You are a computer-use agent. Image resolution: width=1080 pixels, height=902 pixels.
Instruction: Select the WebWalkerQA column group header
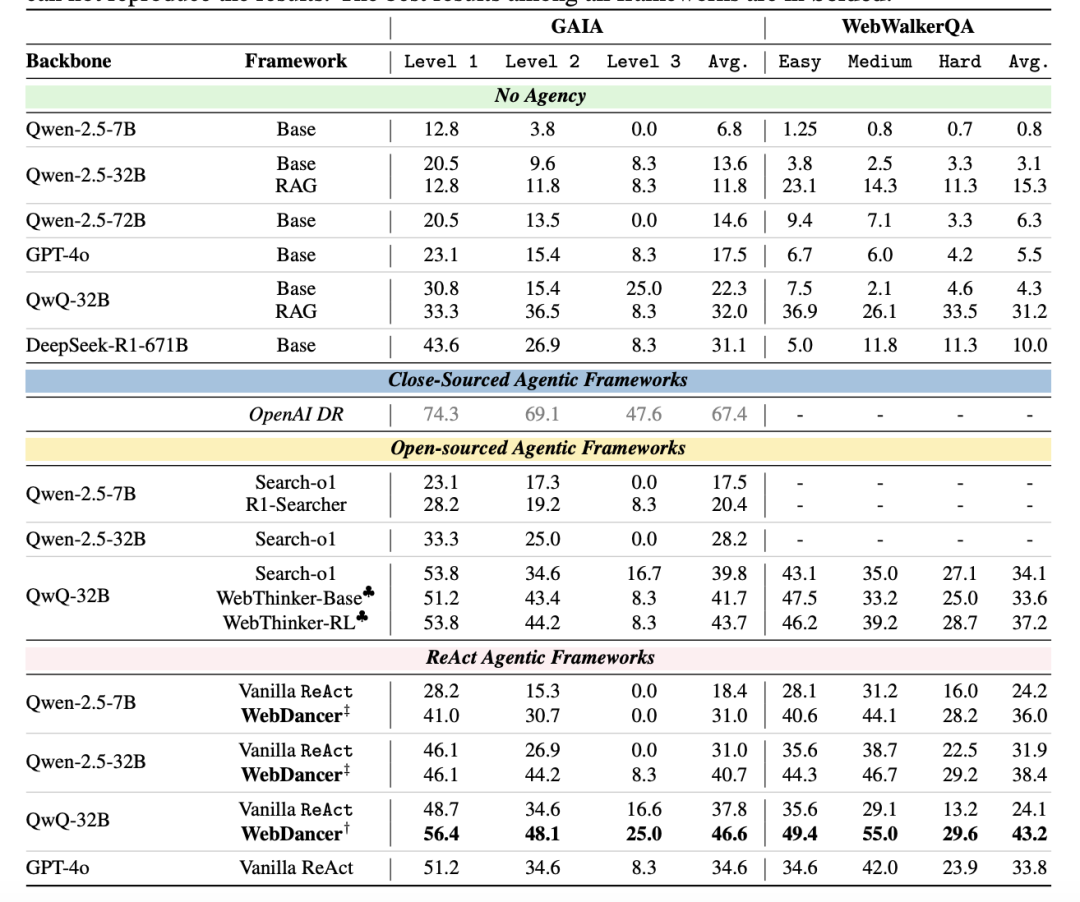[907, 26]
